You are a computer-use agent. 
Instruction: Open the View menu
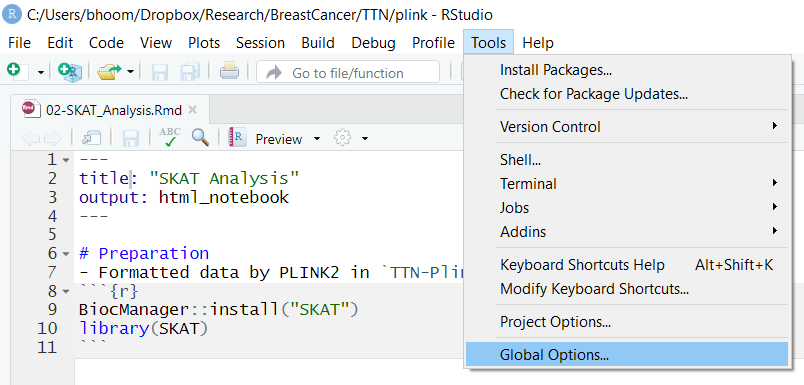[156, 43]
